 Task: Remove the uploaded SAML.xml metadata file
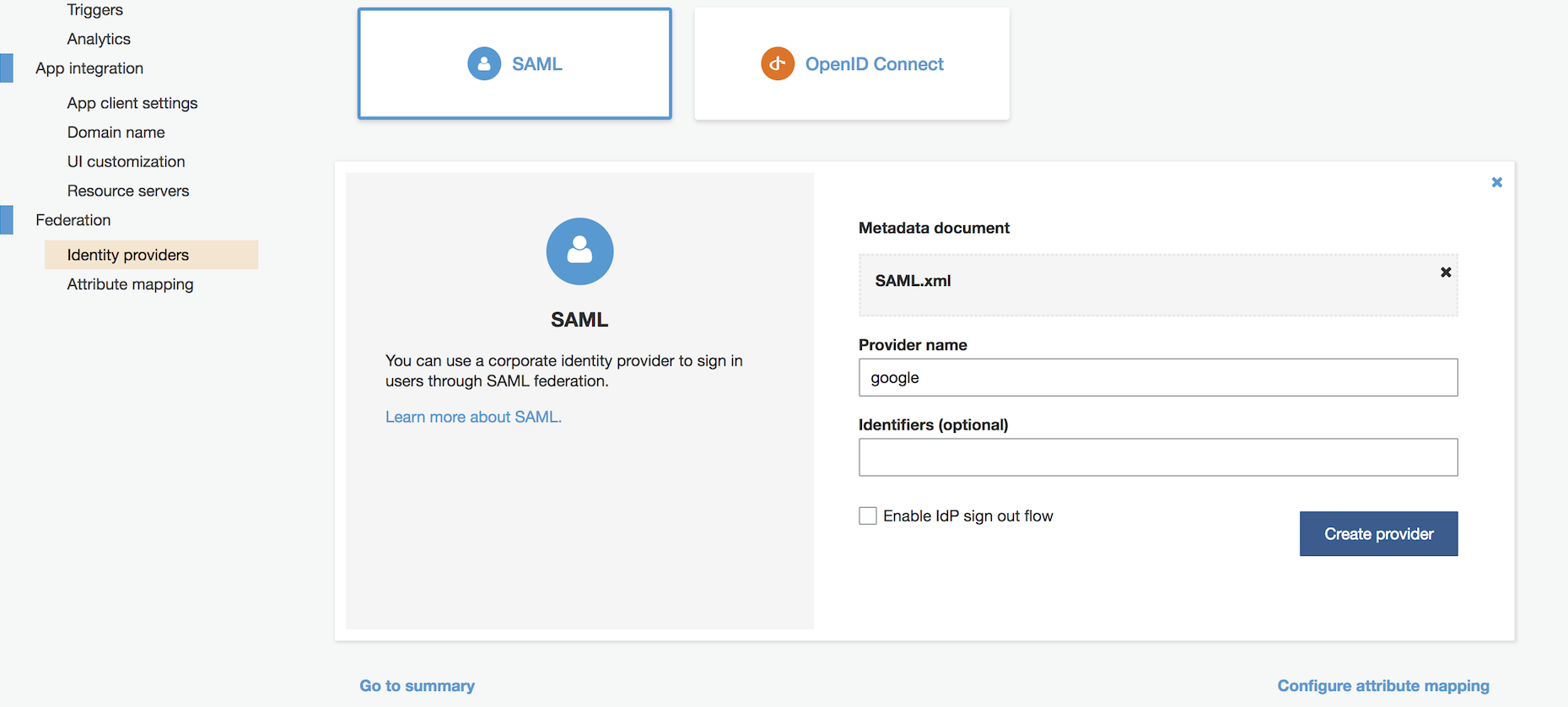pos(1446,272)
